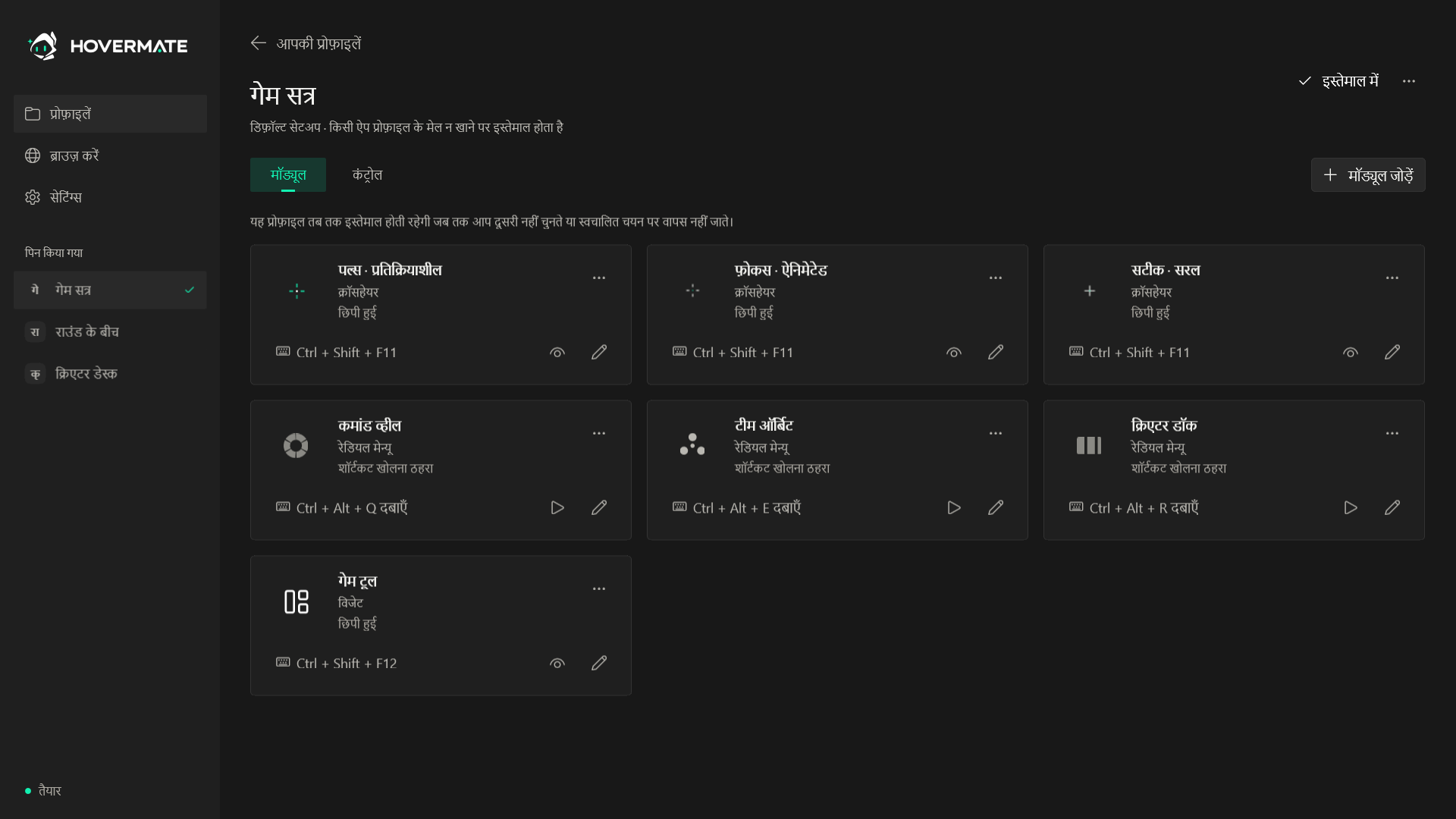Click the HoverMate logo icon
1456x819 pixels.
42,46
